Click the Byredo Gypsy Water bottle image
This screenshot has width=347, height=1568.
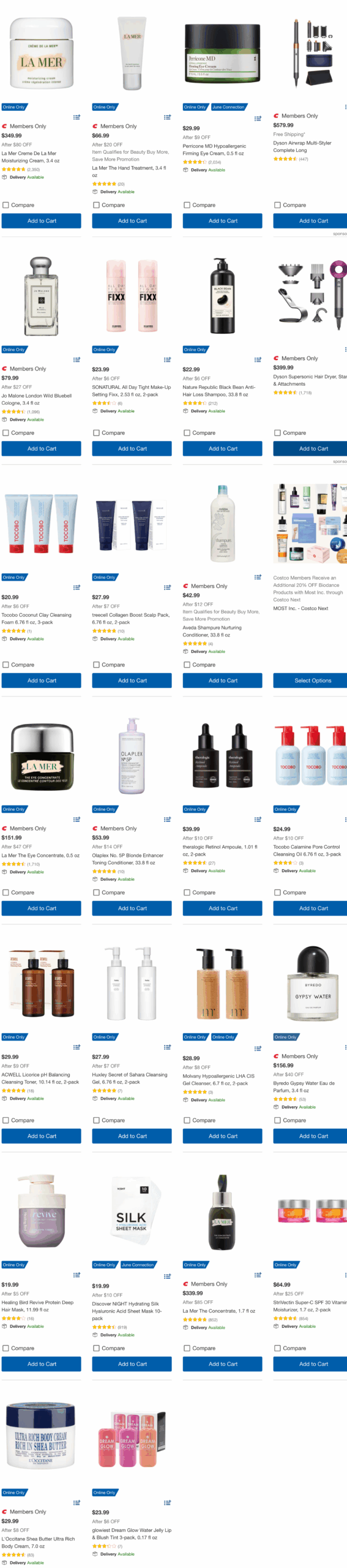coord(313,983)
